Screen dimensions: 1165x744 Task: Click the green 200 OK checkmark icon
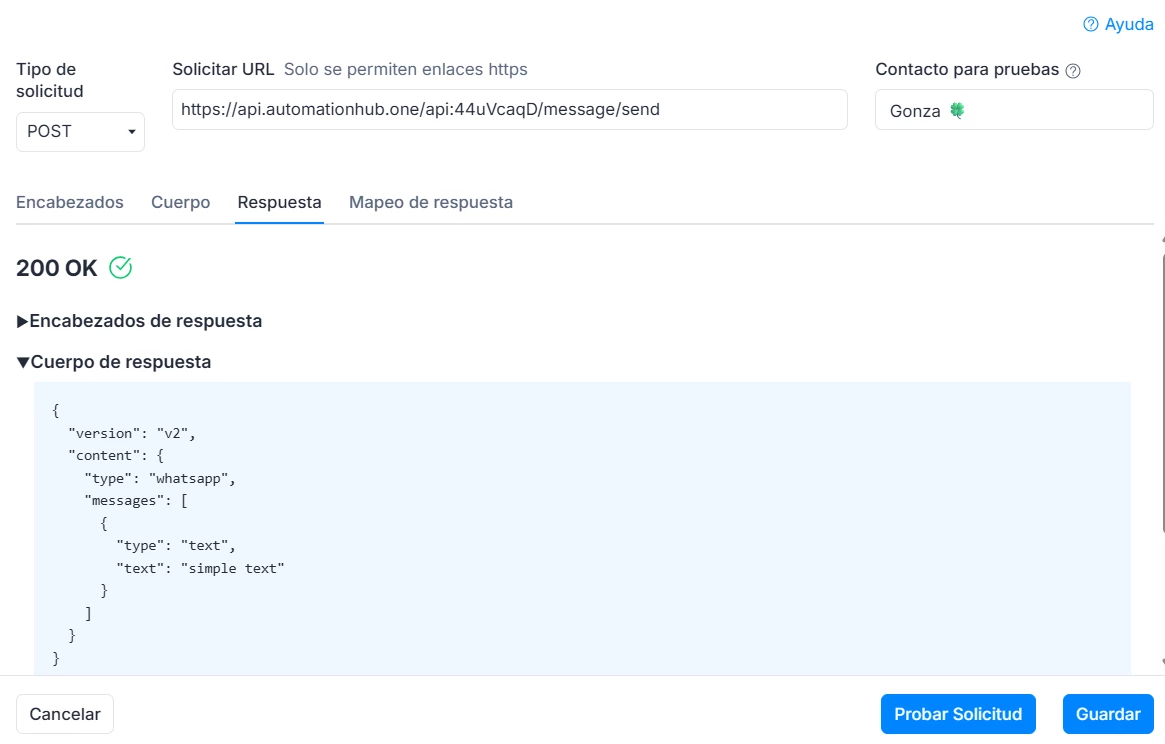[120, 268]
